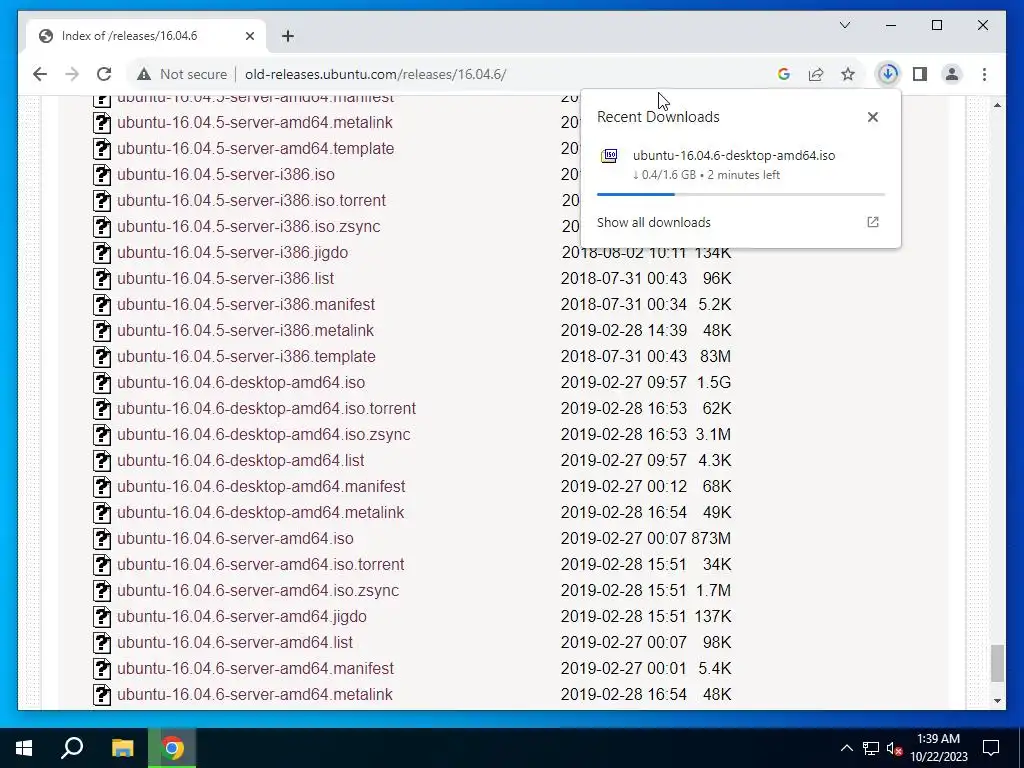Click the muted volume tray icon
The width and height of the screenshot is (1024, 768).
(894, 748)
